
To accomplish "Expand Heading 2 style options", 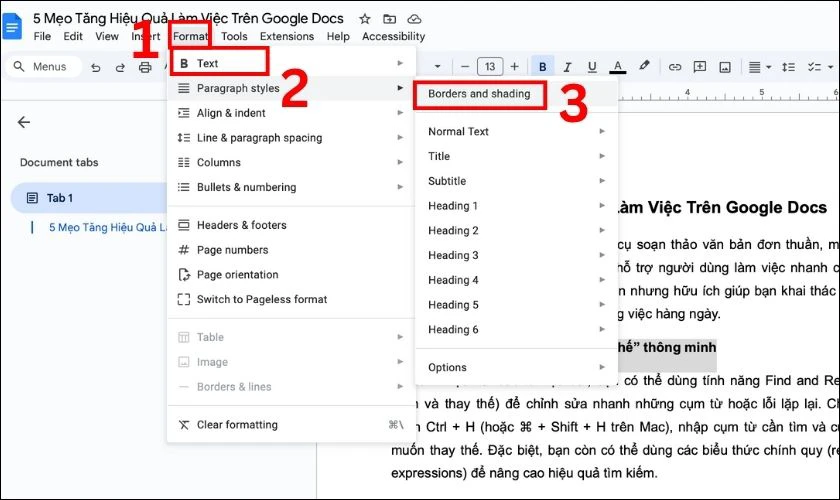I will (x=516, y=230).
